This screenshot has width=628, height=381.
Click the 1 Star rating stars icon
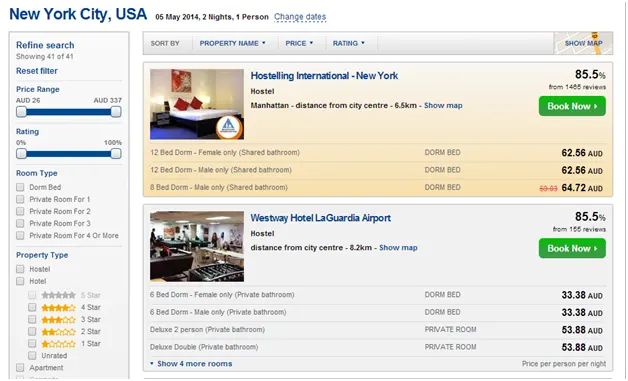pos(58,344)
